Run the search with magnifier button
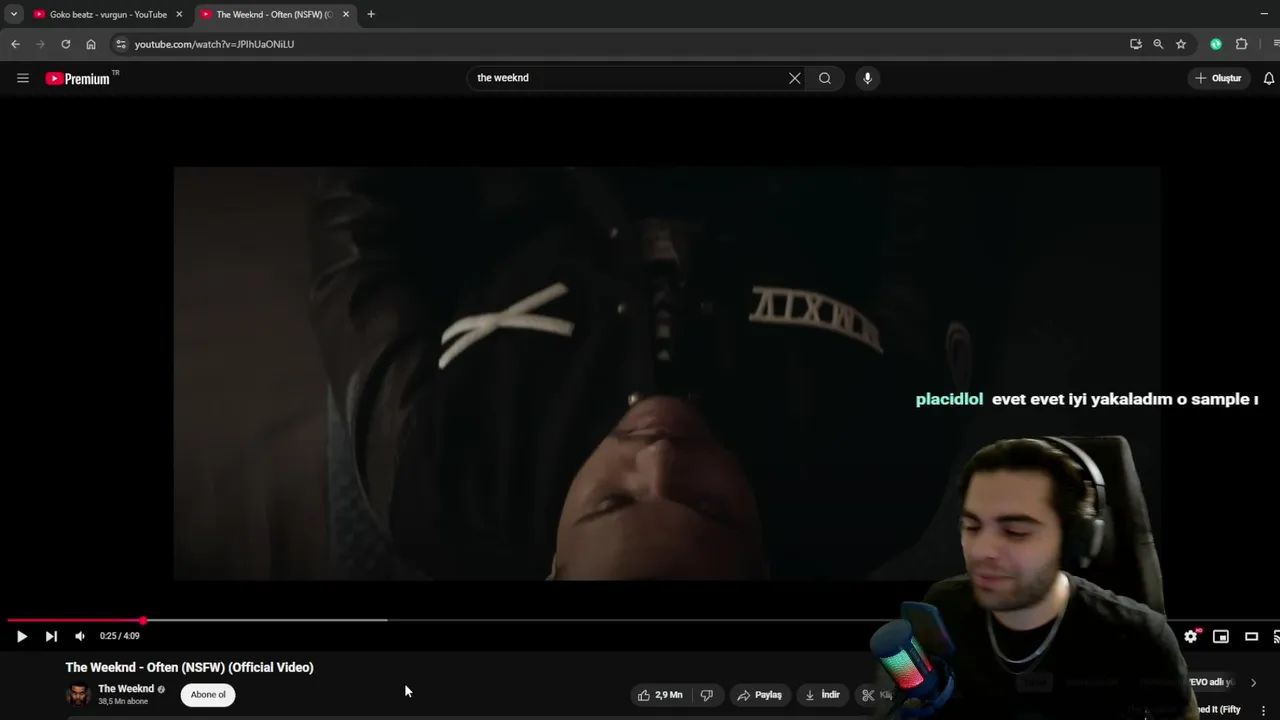Viewport: 1280px width, 720px height. coord(825,78)
